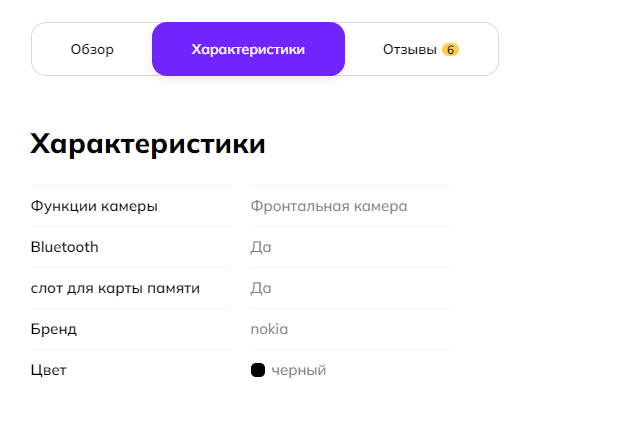Click the number 6 next to Отзывы
Viewport: 644px width, 430px height.
[450, 50]
